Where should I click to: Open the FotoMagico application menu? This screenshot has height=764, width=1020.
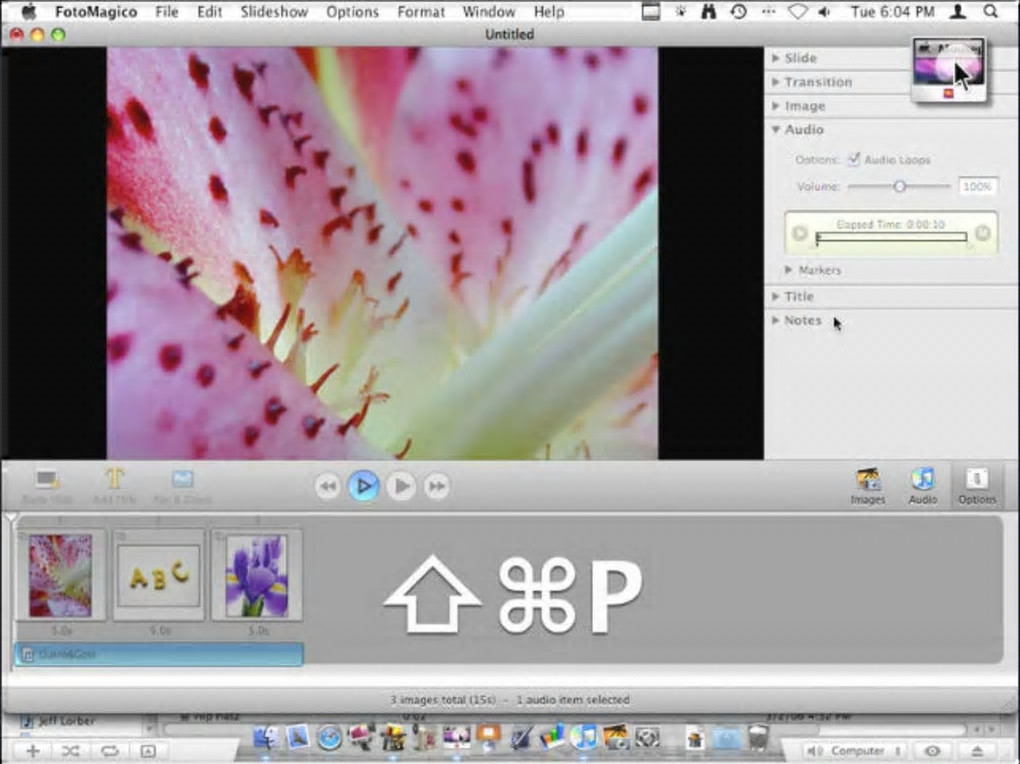[96, 12]
